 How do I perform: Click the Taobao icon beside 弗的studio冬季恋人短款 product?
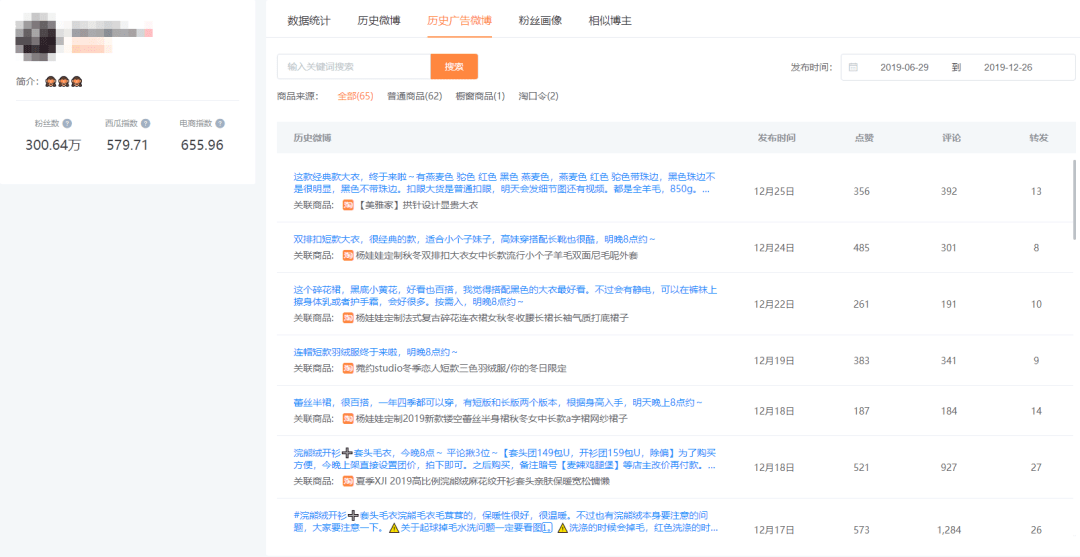pyautogui.click(x=348, y=369)
